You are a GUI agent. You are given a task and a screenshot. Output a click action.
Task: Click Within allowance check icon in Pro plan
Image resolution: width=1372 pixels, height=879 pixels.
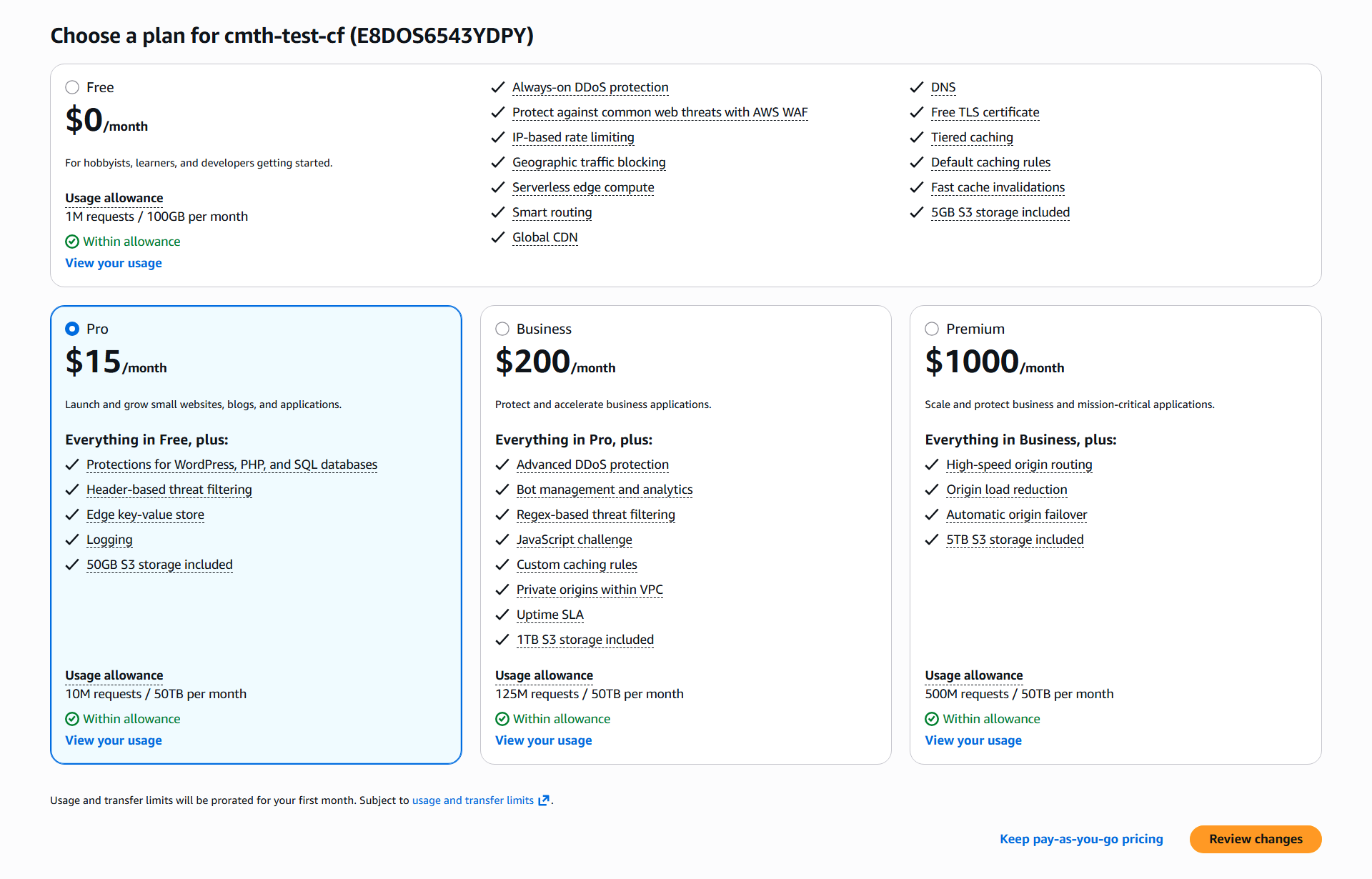coord(72,719)
